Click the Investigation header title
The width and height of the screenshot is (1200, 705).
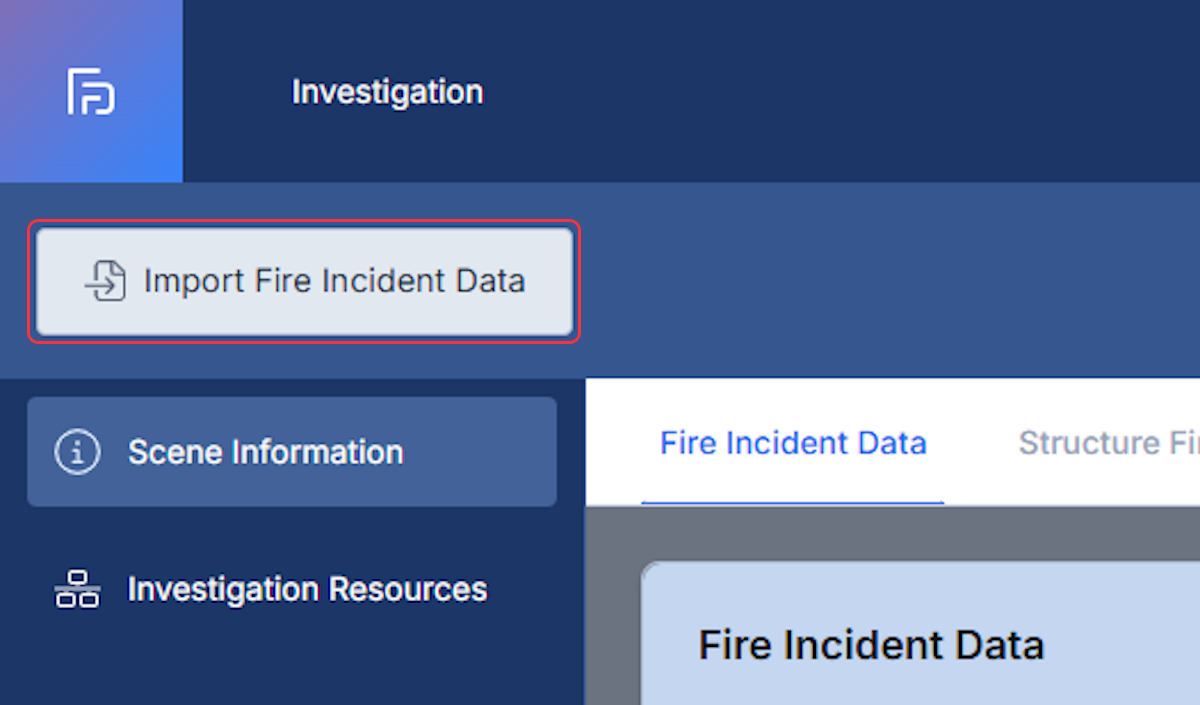[387, 92]
